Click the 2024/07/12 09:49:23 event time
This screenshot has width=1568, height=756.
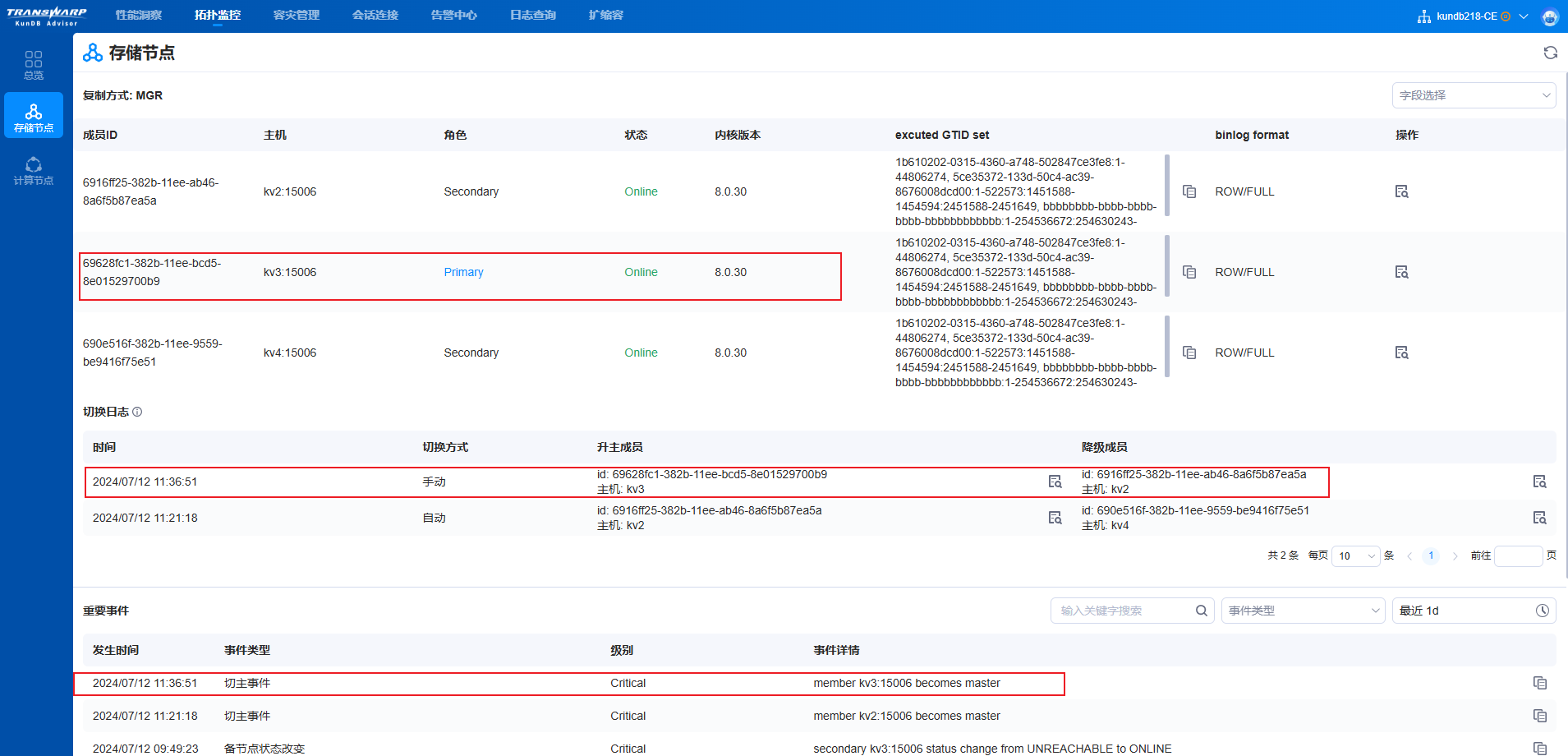[x=145, y=749]
